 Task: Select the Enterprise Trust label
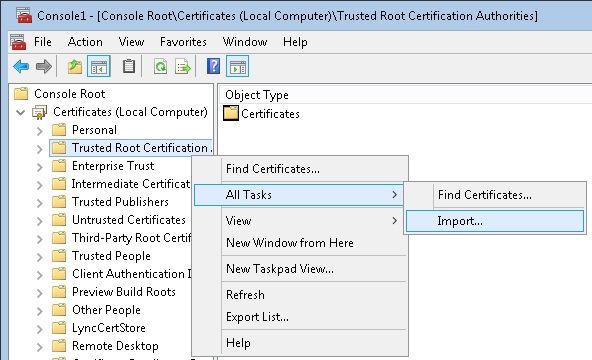pos(113,166)
